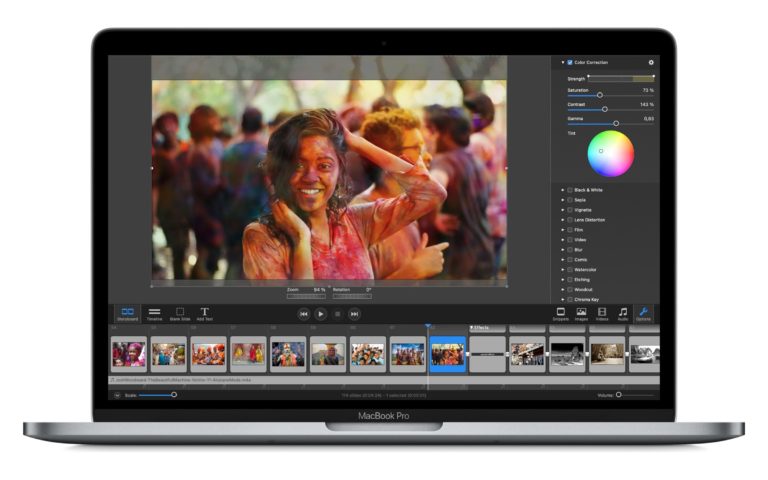Click the Contrast slider handle
The image size is (768, 480).
(605, 109)
